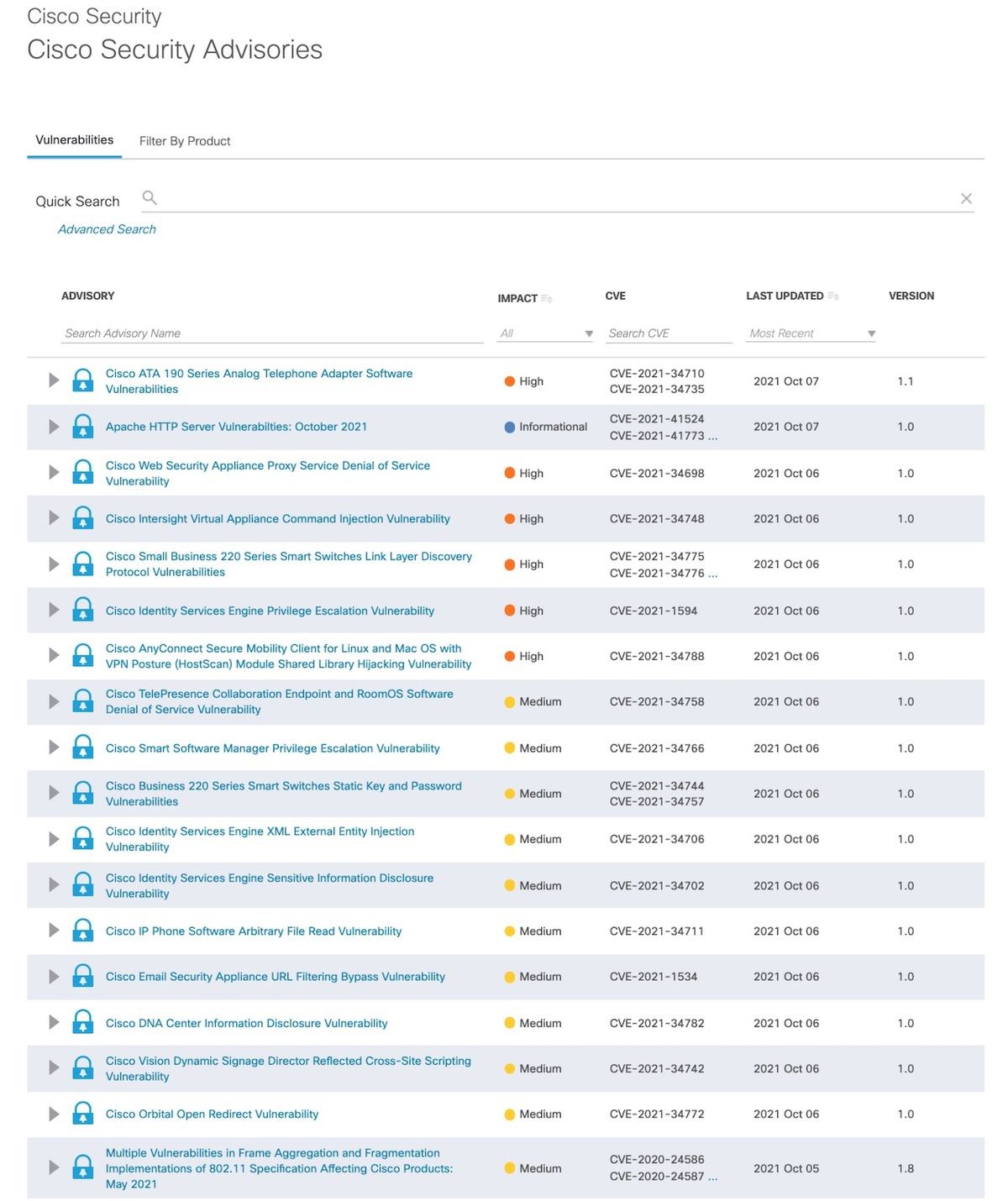Viewport: 1008px width, 1201px height.
Task: Click the ADVISORY column header
Action: [x=88, y=296]
